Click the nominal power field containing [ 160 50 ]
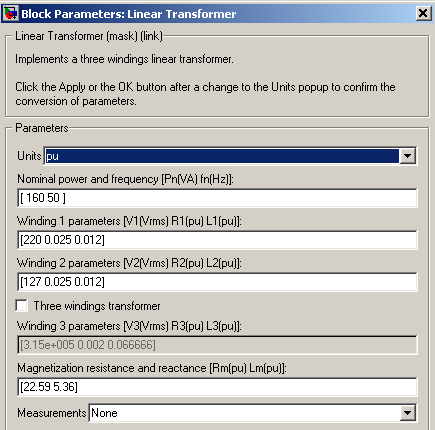This screenshot has height=430, width=435. [217, 198]
